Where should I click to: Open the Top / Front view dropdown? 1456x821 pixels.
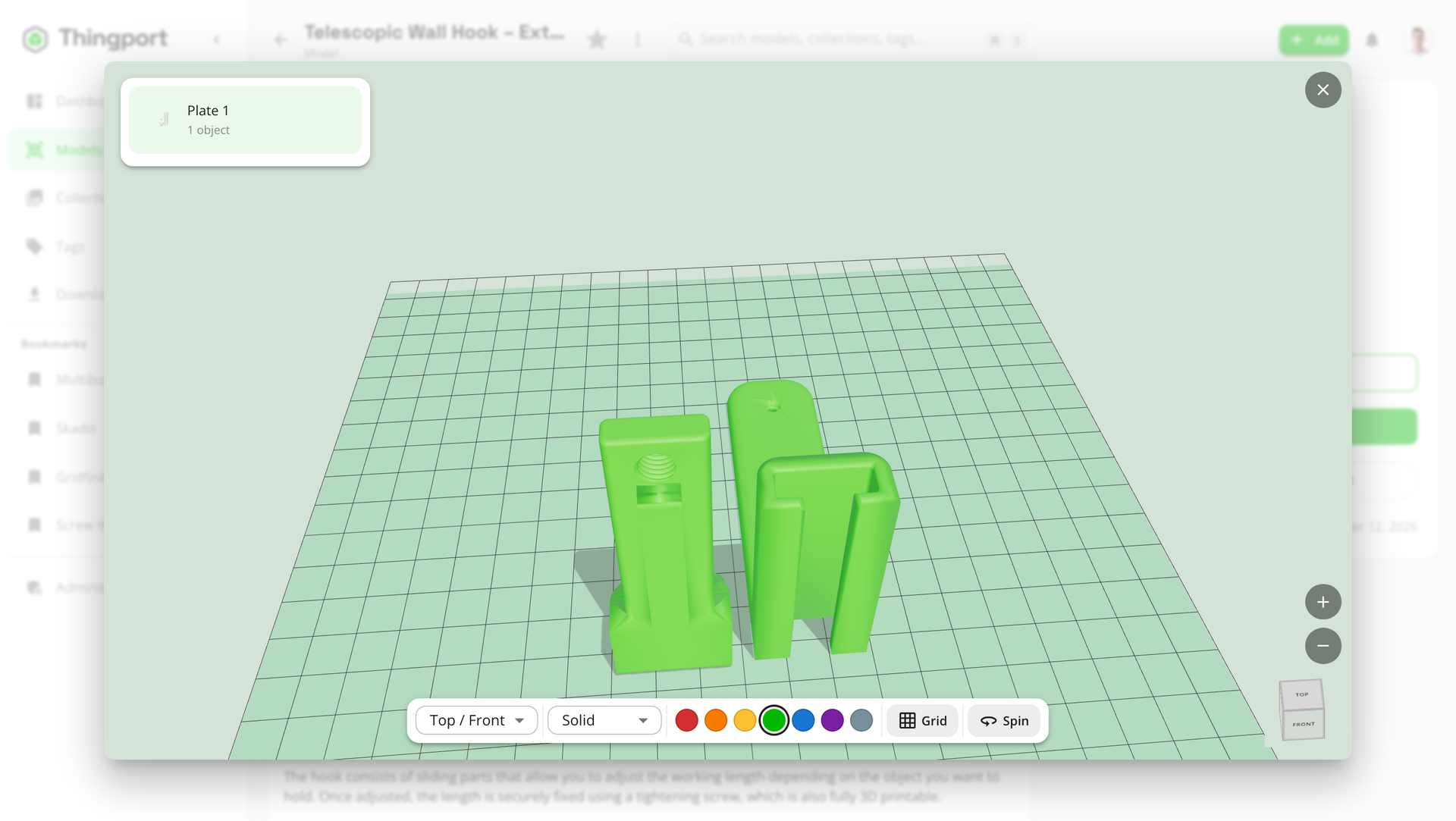[x=477, y=720]
